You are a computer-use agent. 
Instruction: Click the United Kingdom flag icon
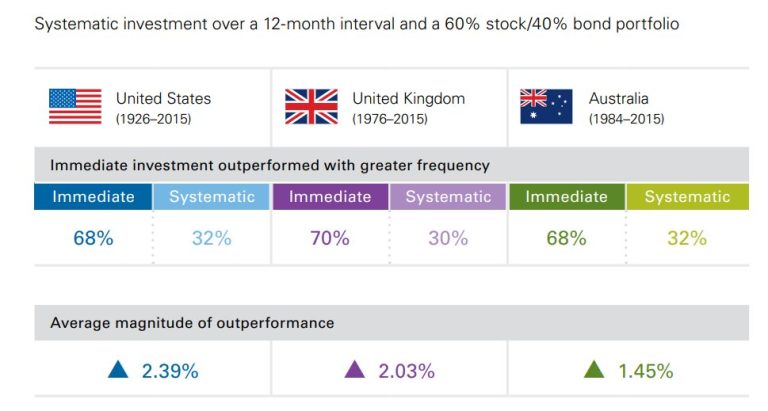click(x=311, y=106)
